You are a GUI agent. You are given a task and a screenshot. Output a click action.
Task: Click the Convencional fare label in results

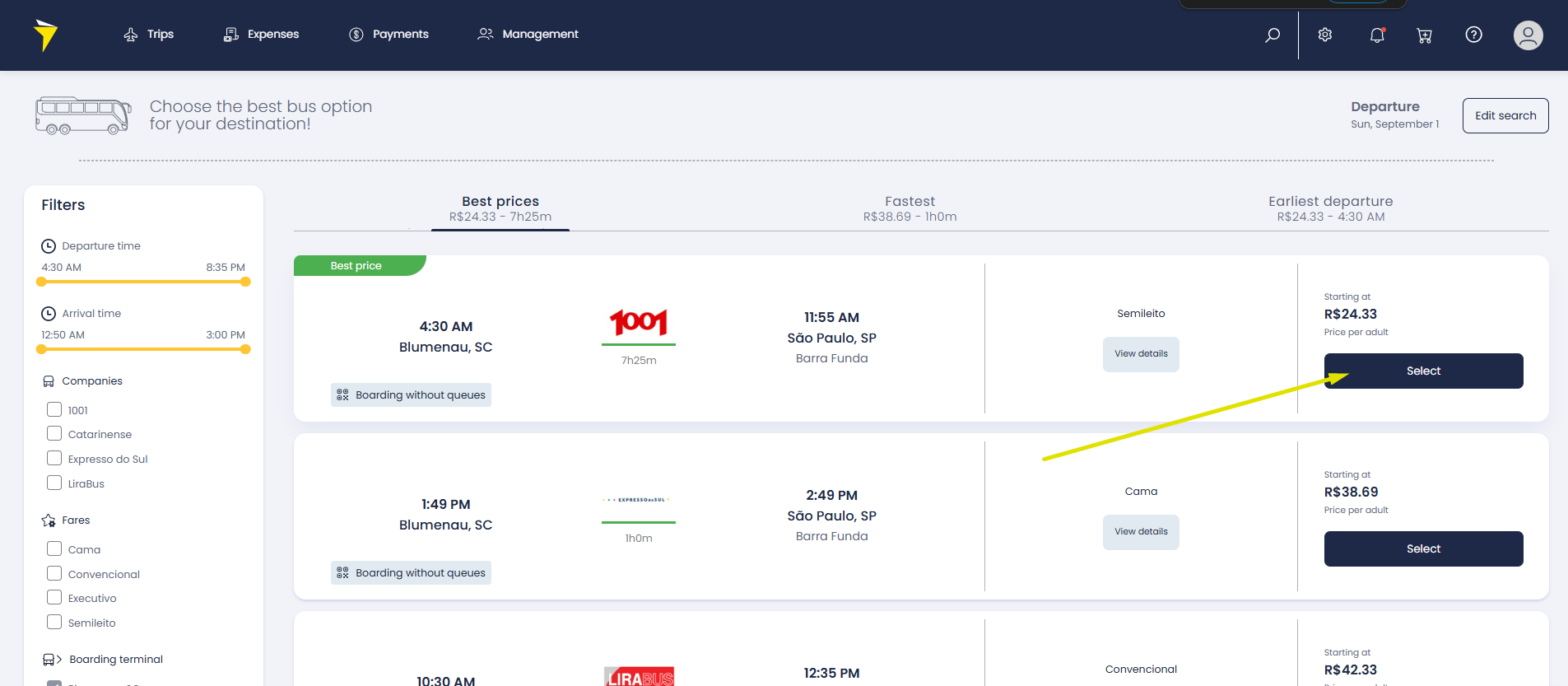coord(1141,670)
